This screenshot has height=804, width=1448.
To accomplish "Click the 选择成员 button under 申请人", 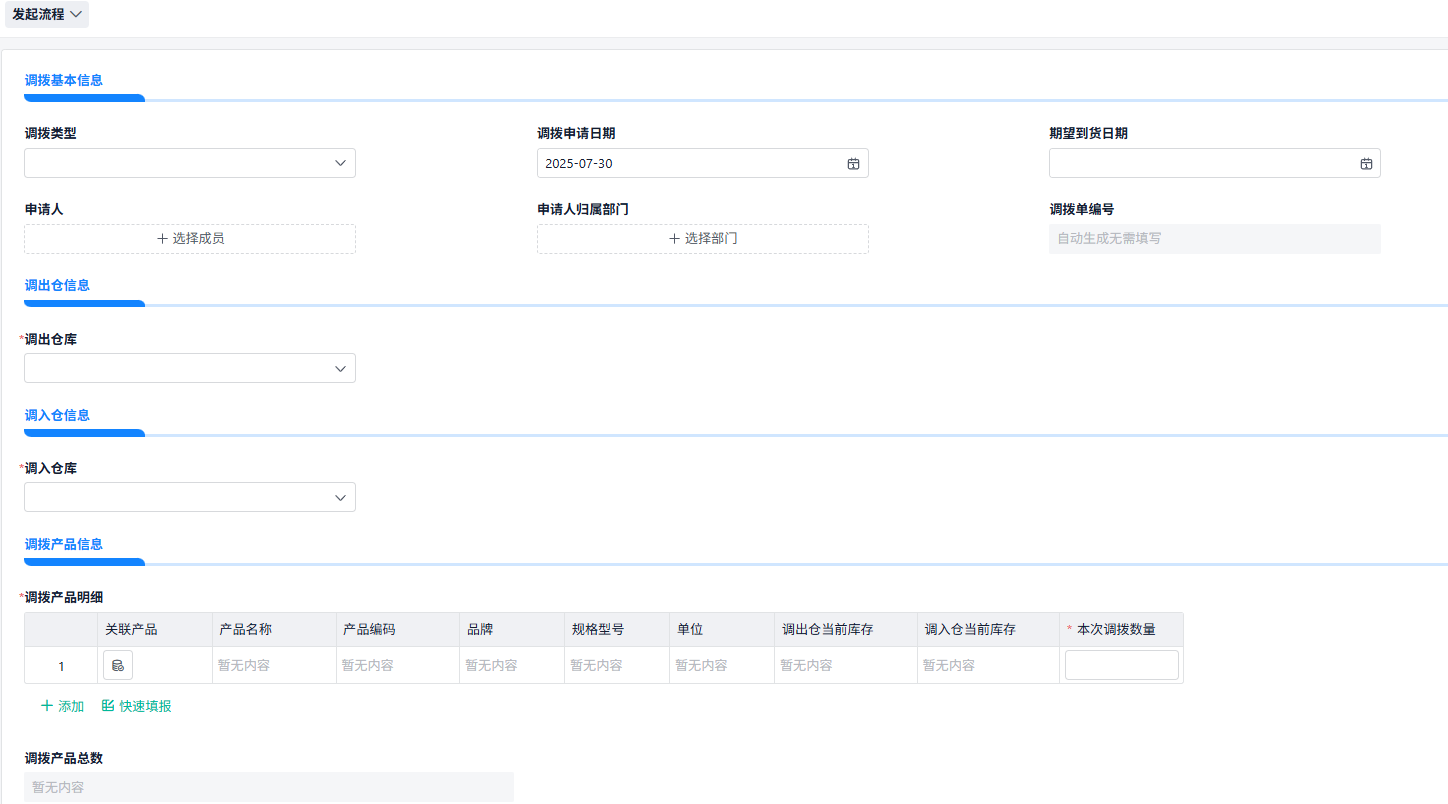I will point(189,238).
